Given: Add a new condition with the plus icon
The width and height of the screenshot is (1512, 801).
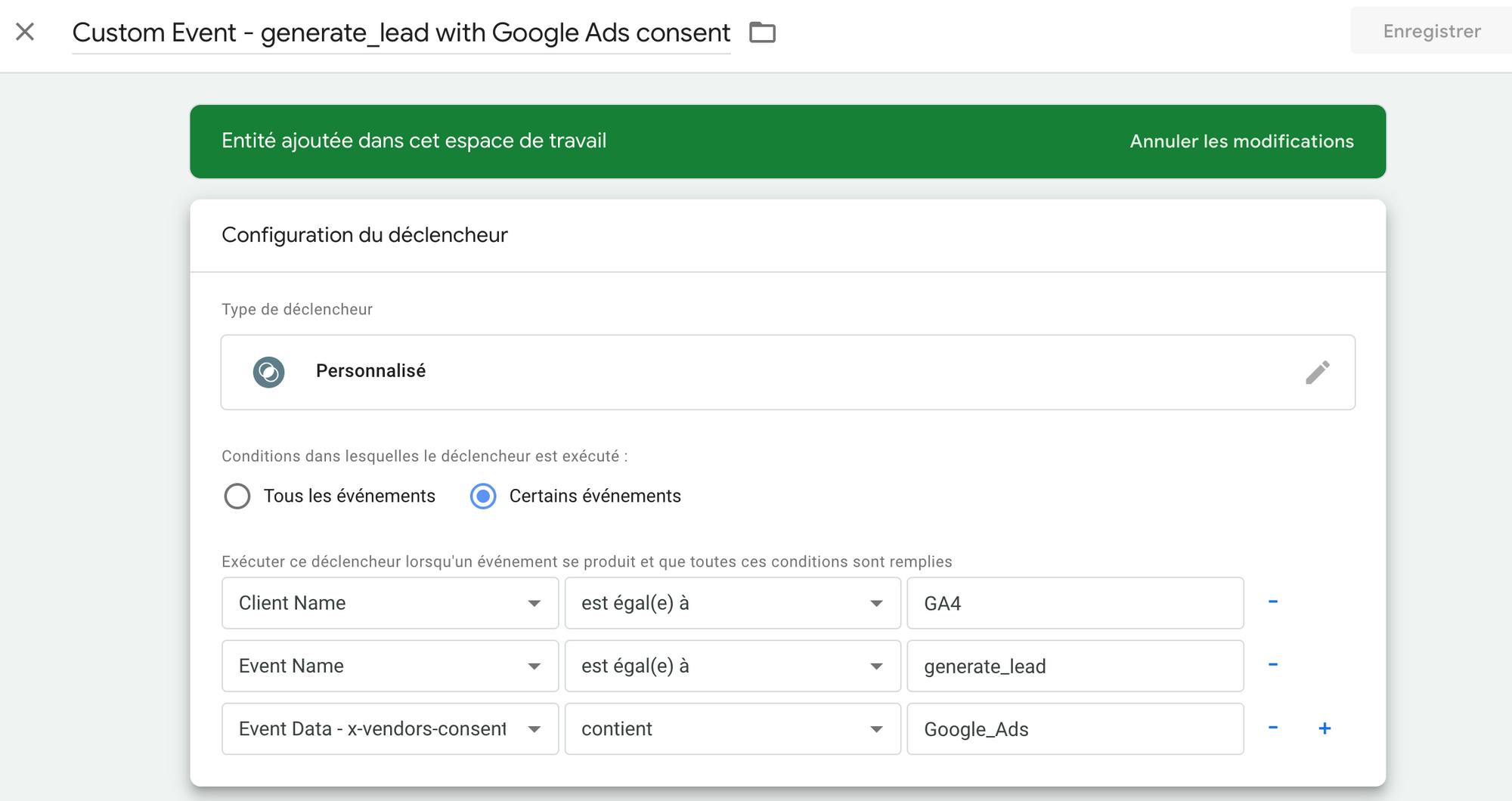Looking at the screenshot, I should (x=1325, y=728).
